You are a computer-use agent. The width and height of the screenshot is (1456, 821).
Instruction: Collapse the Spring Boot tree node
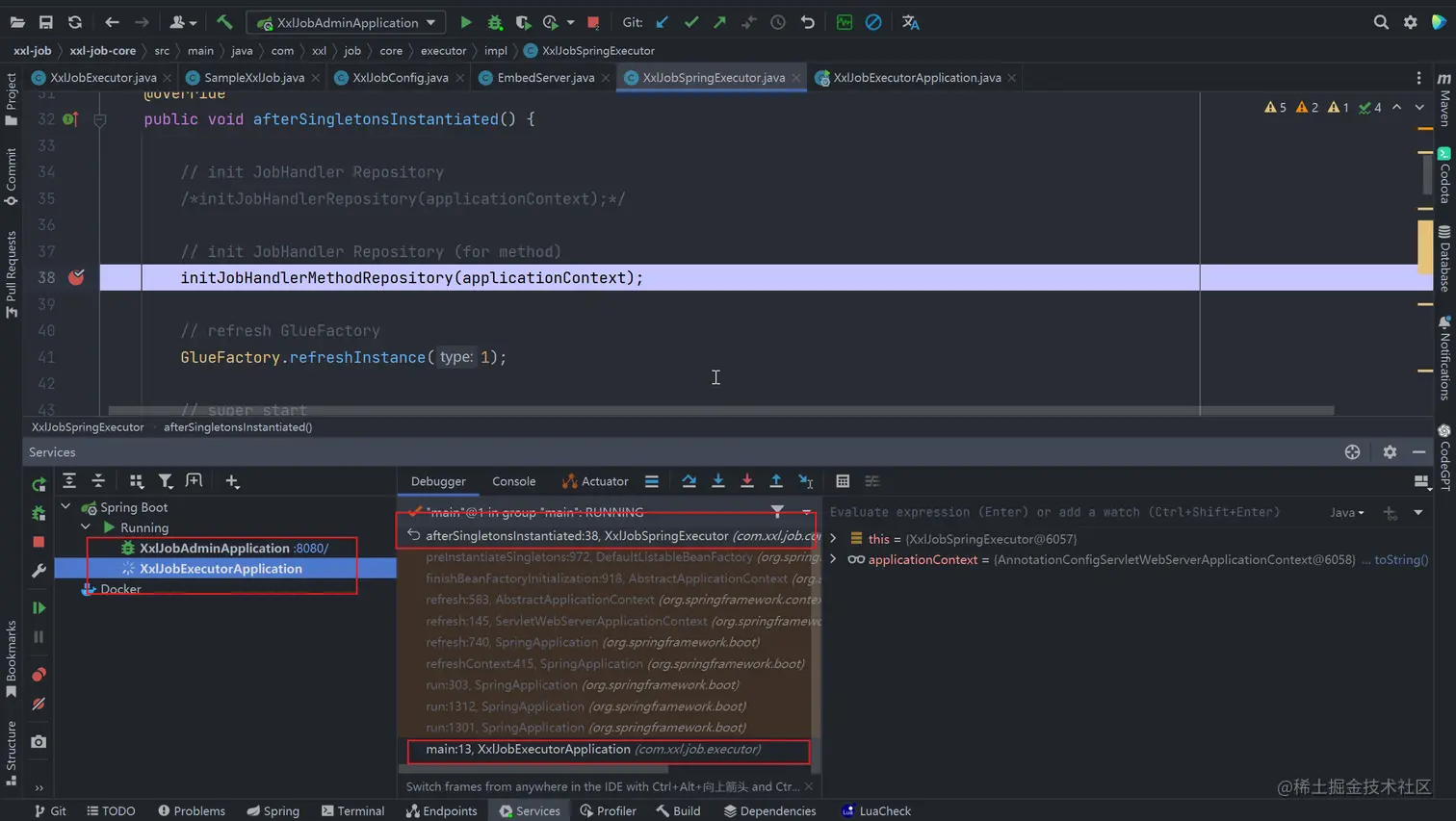point(65,507)
